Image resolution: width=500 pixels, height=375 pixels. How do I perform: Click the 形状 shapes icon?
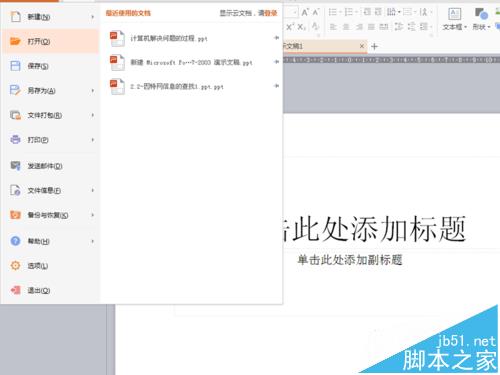click(x=481, y=14)
